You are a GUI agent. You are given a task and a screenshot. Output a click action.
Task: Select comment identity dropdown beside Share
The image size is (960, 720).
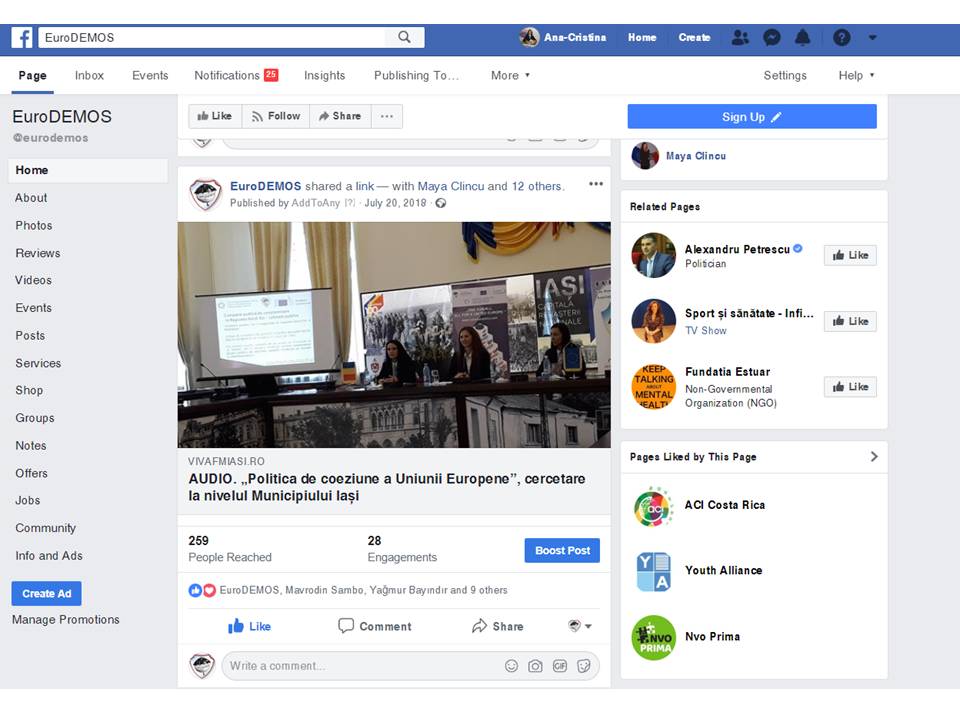tap(579, 626)
